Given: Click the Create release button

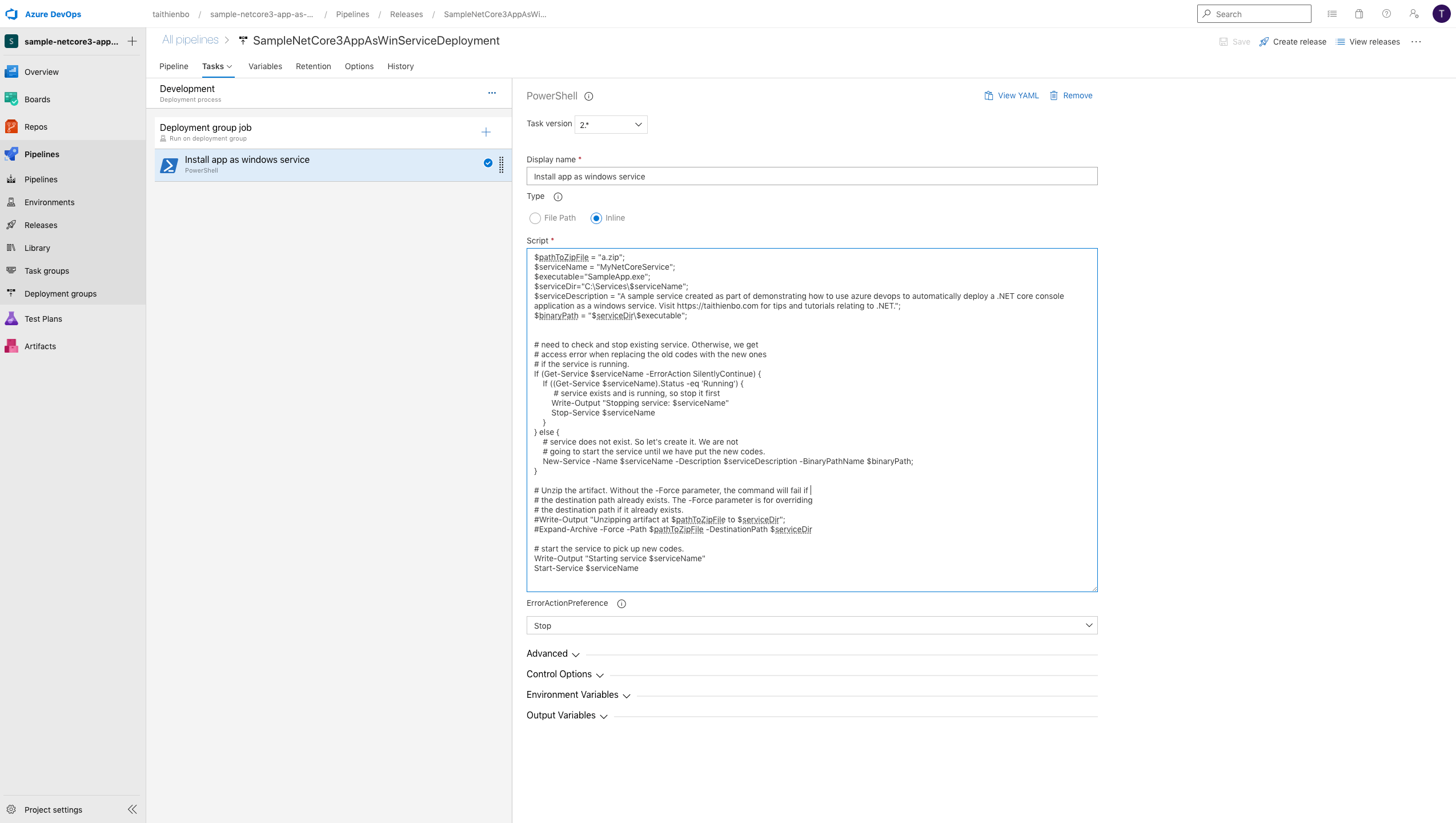Looking at the screenshot, I should pyautogui.click(x=1293, y=42).
